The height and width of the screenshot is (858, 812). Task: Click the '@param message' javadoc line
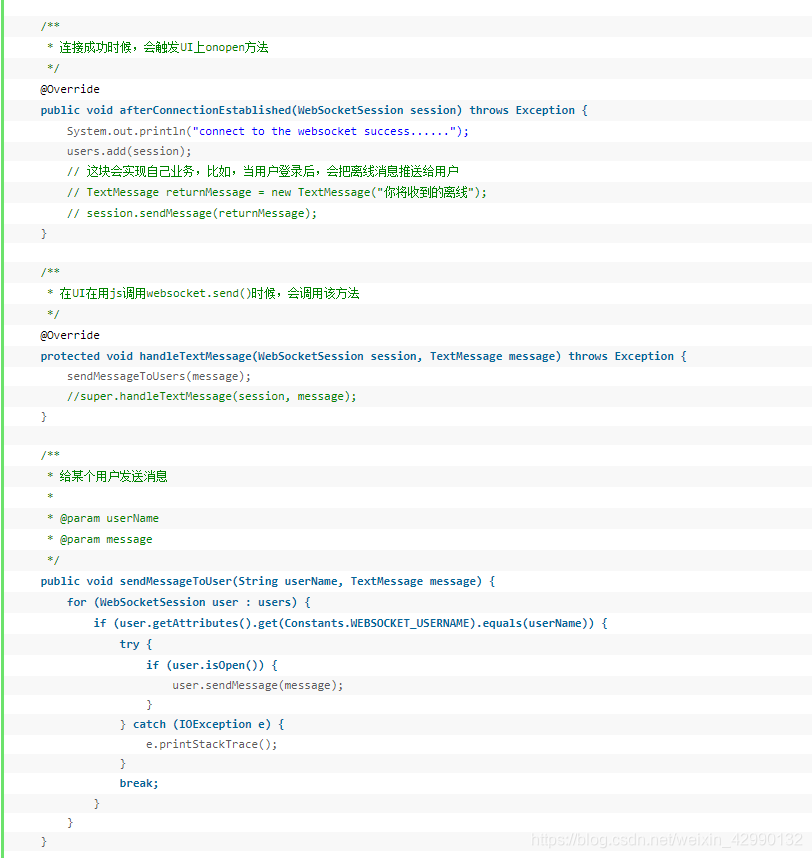(x=100, y=540)
